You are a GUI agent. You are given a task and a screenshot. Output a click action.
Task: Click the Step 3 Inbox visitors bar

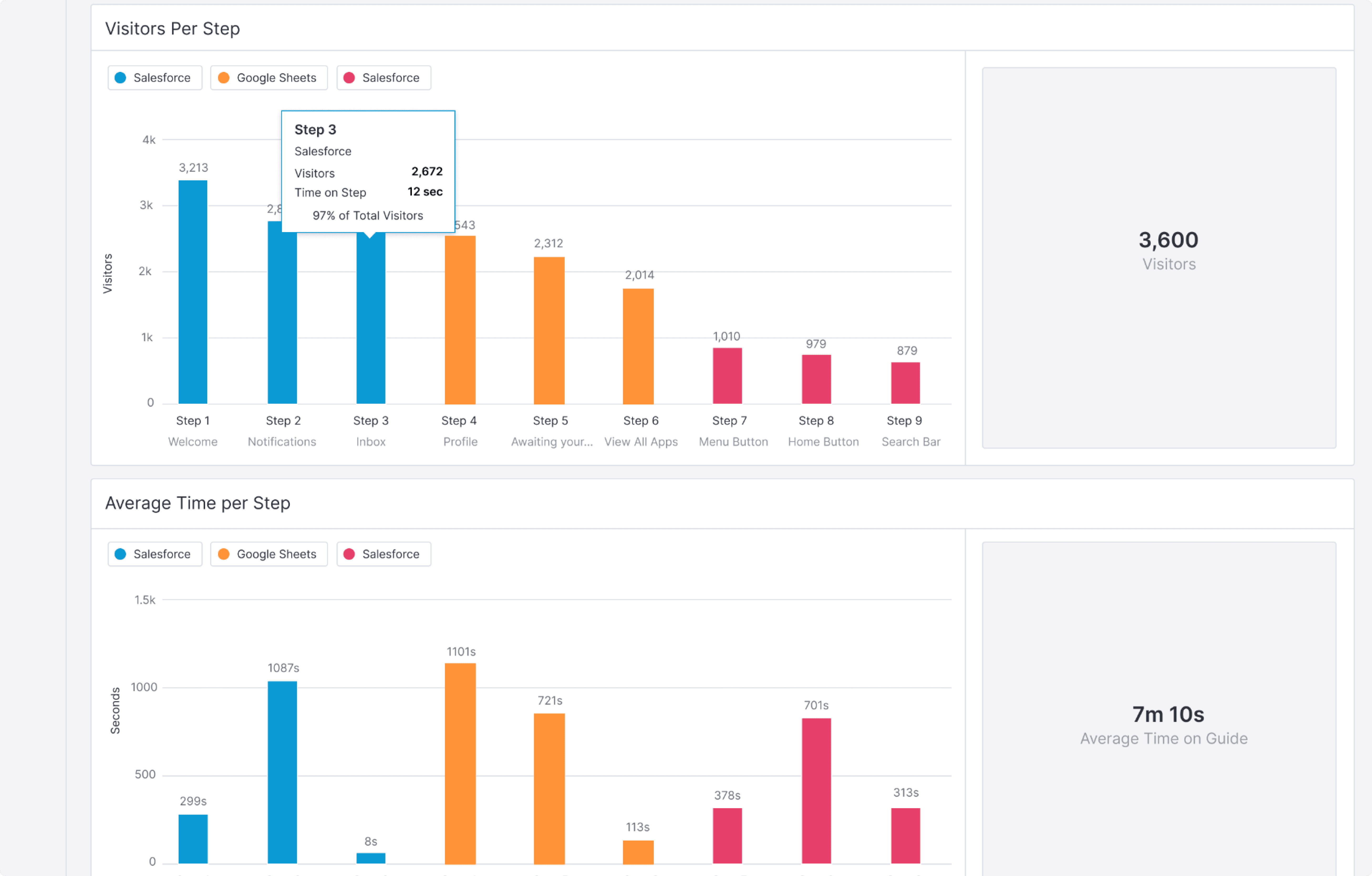(x=371, y=319)
